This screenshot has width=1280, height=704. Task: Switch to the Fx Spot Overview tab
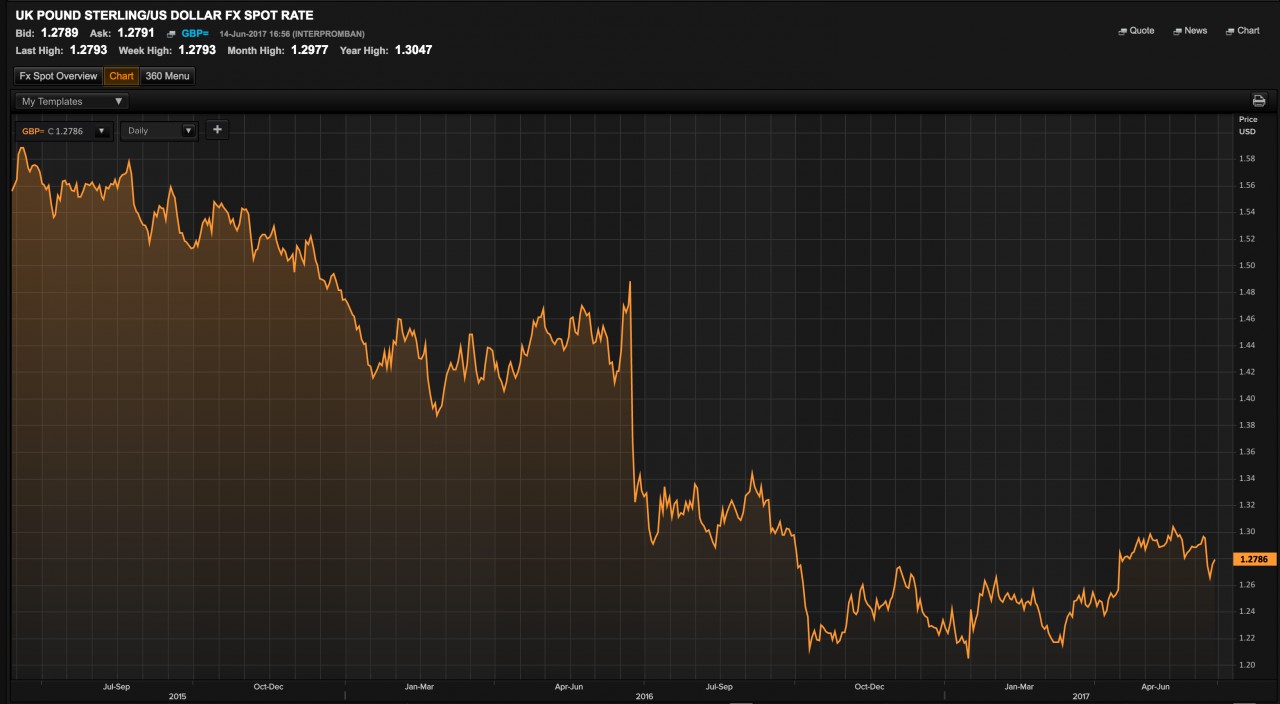coord(58,76)
